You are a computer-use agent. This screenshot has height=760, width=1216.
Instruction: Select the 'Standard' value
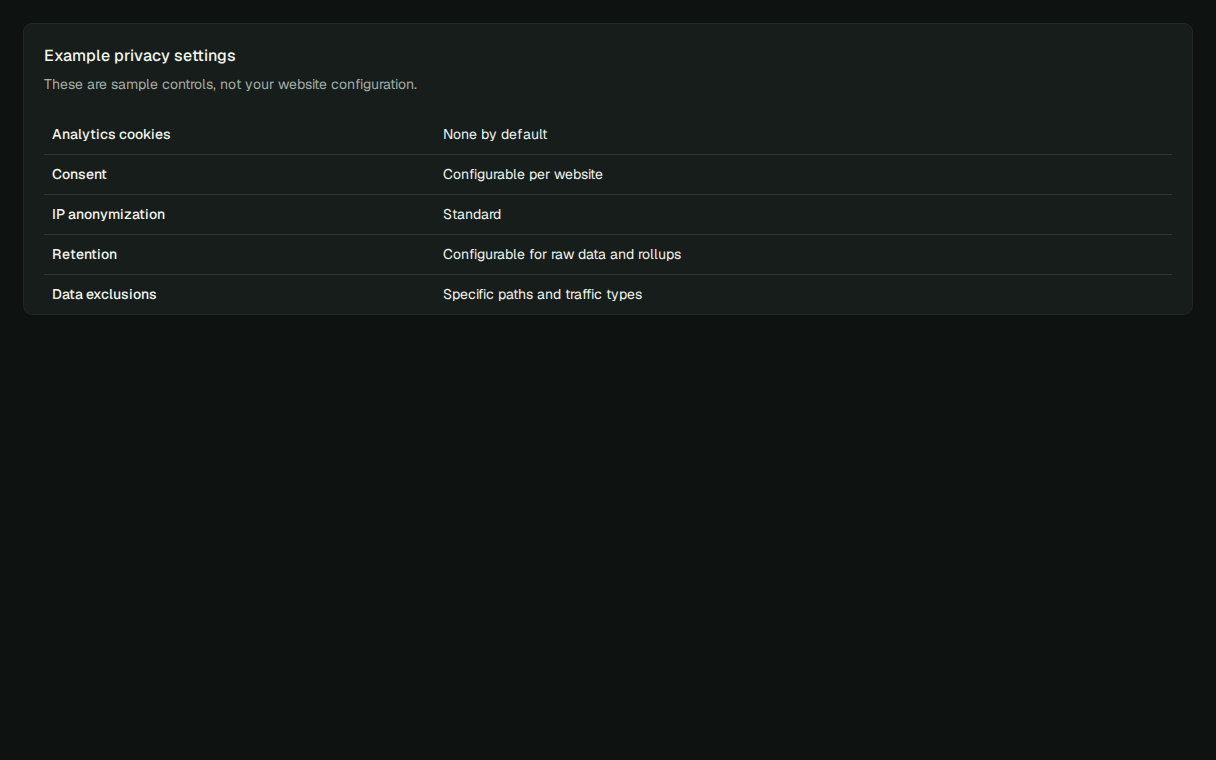pos(472,215)
